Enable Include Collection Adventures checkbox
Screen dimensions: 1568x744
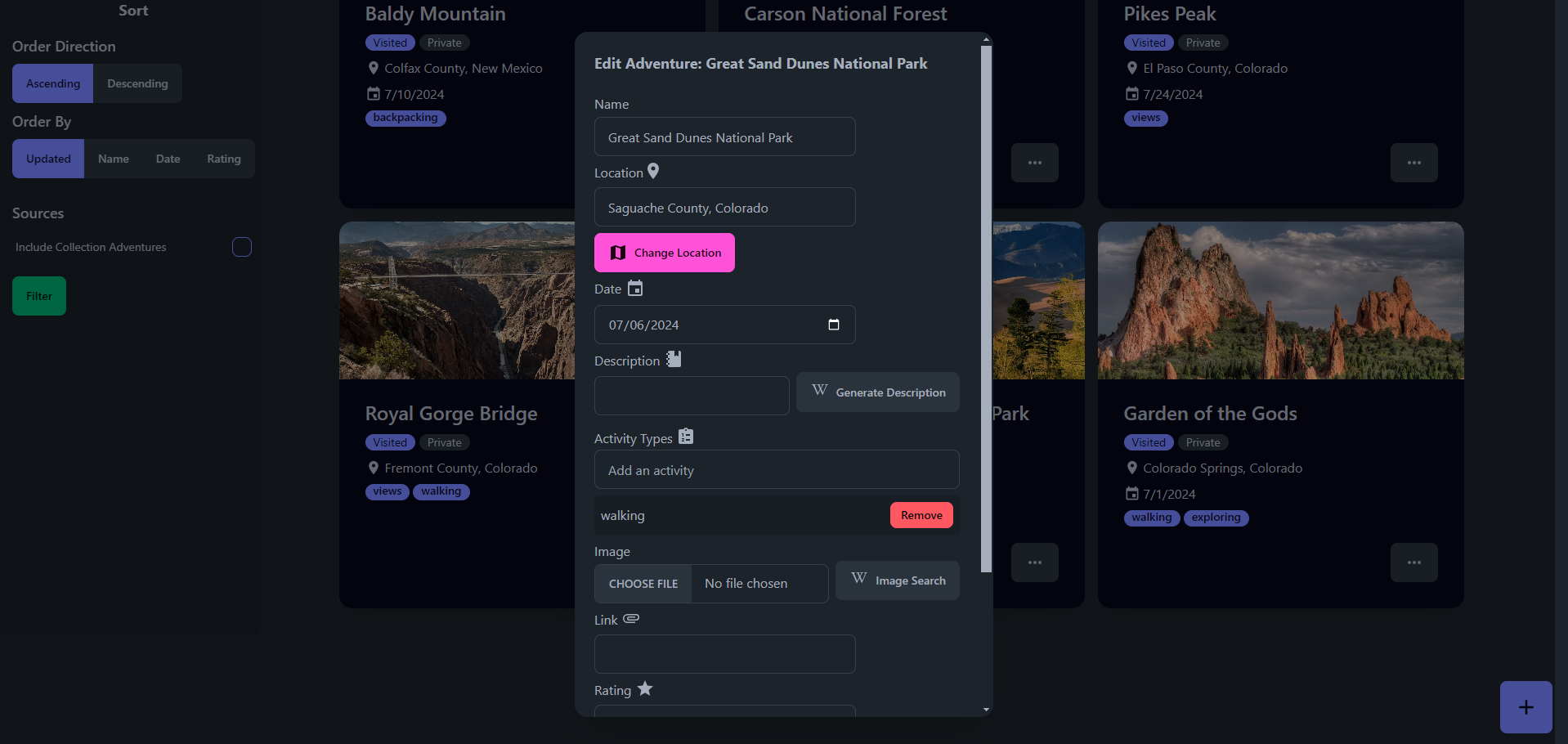click(x=242, y=247)
